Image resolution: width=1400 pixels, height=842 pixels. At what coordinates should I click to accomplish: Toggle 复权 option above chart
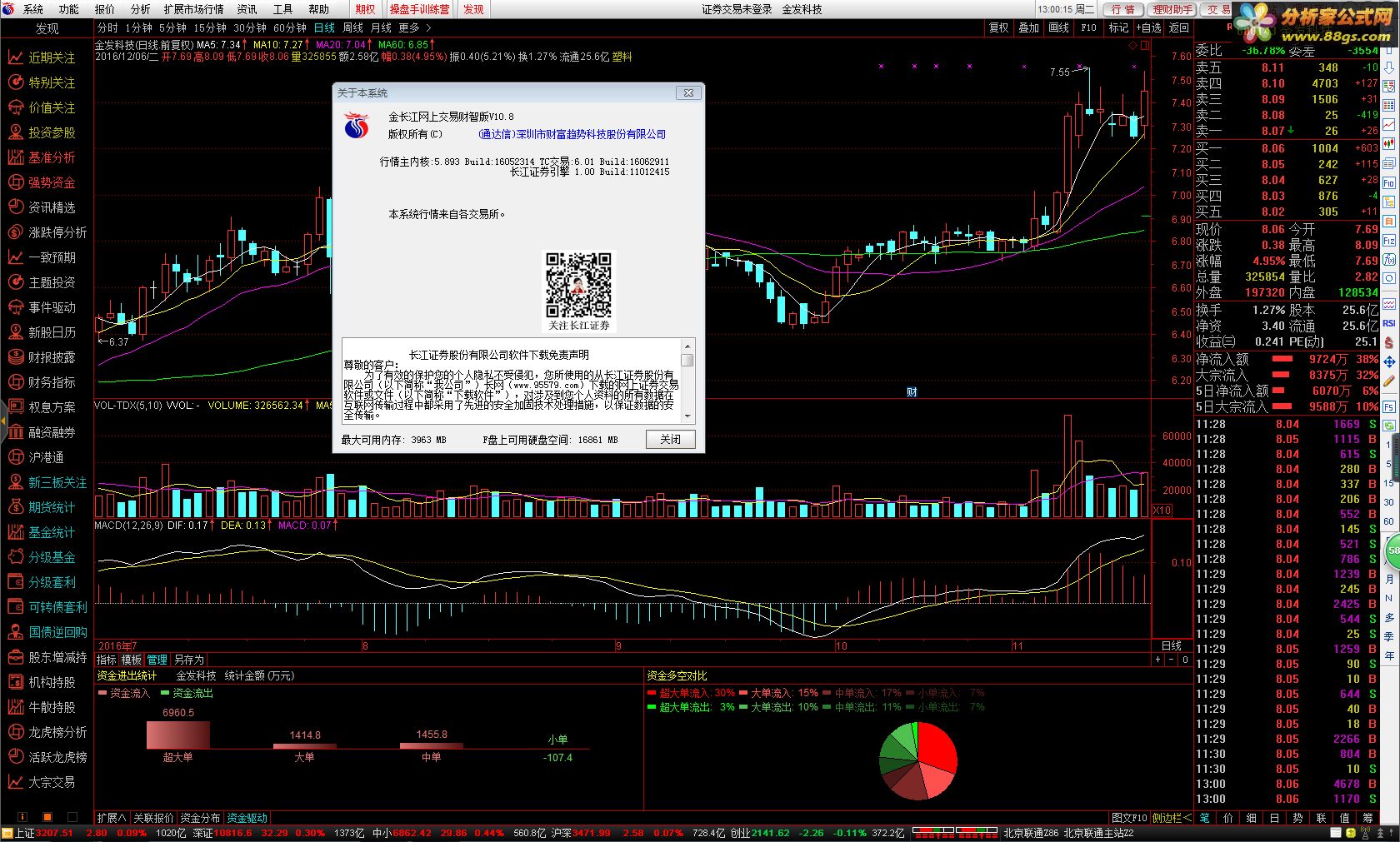[999, 27]
